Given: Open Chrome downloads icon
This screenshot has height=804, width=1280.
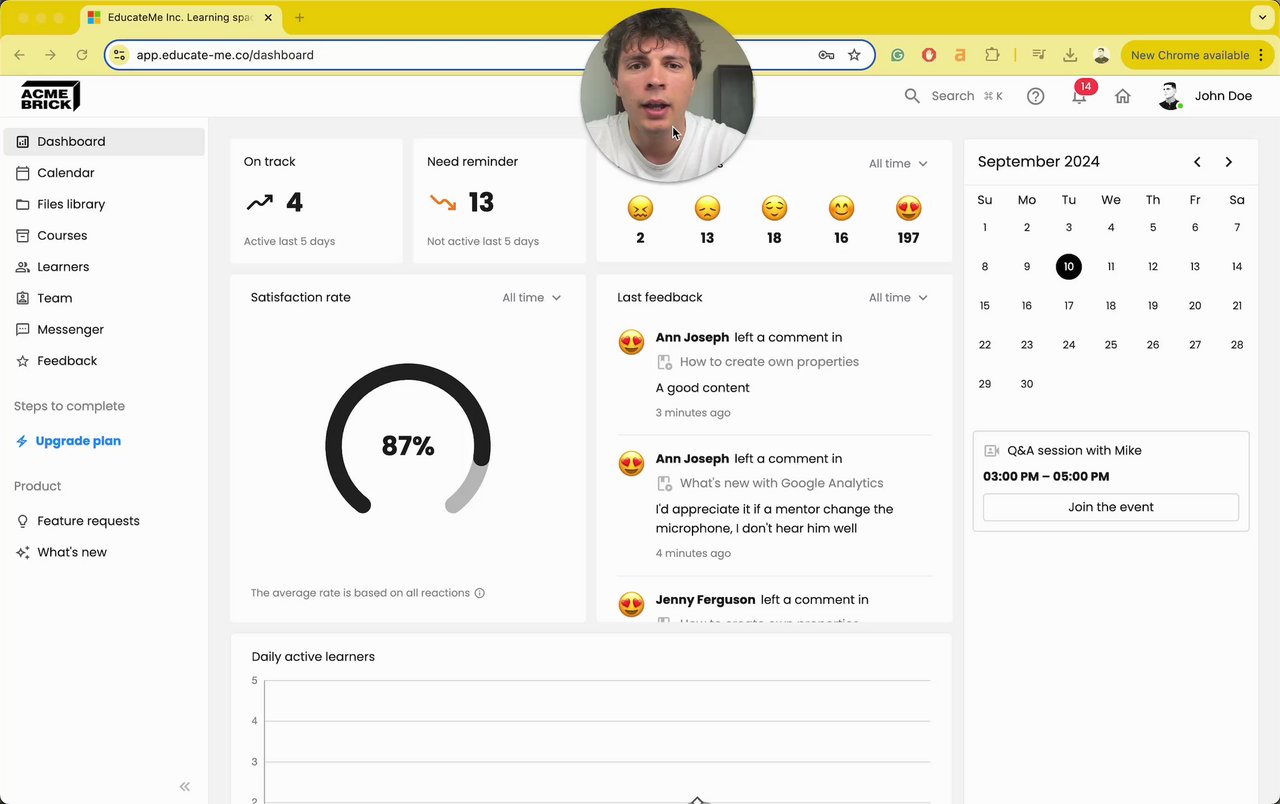Looking at the screenshot, I should (1070, 55).
